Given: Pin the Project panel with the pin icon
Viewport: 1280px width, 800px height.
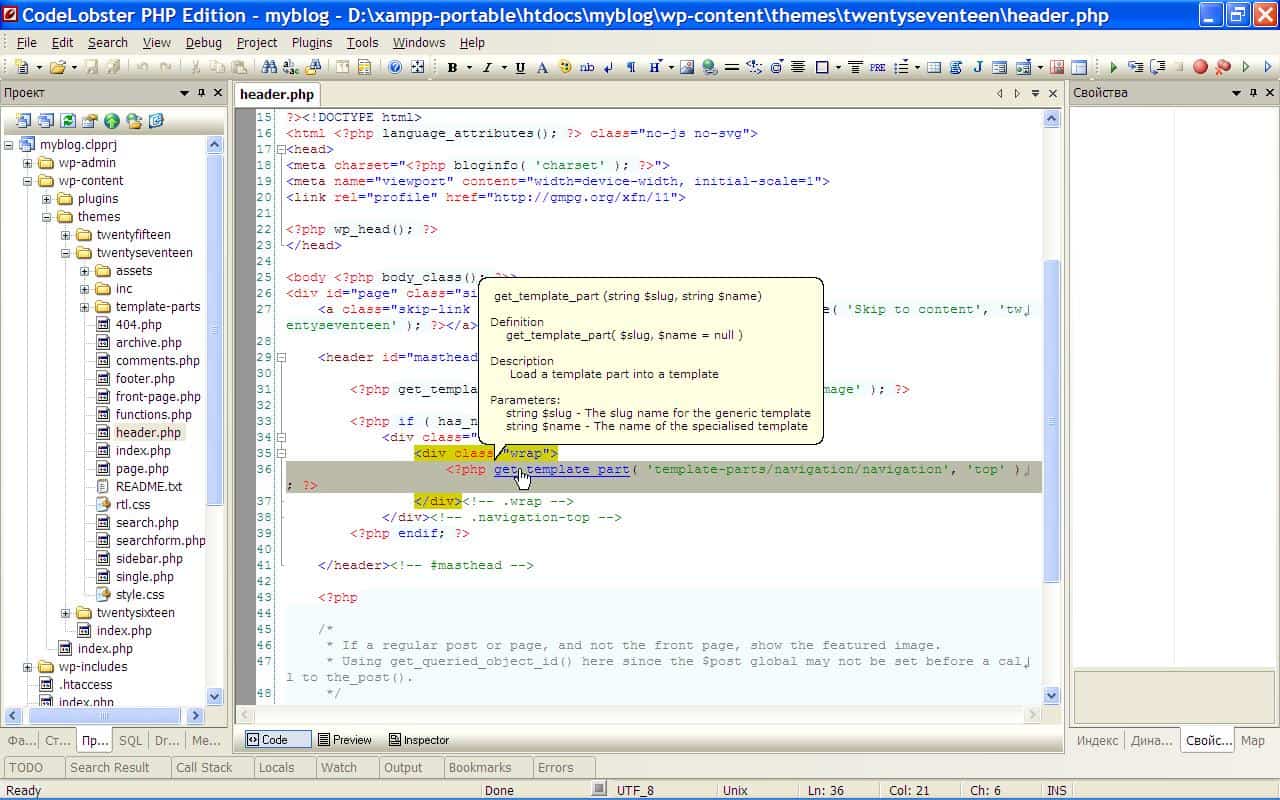Looking at the screenshot, I should (202, 93).
